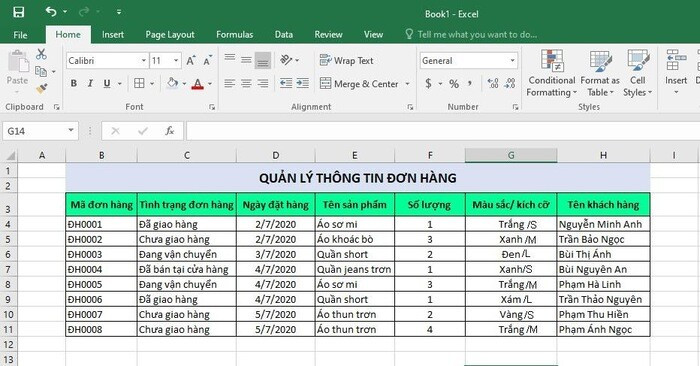Select Middle Align icon
This screenshot has width=700, height=366.
click(x=246, y=60)
